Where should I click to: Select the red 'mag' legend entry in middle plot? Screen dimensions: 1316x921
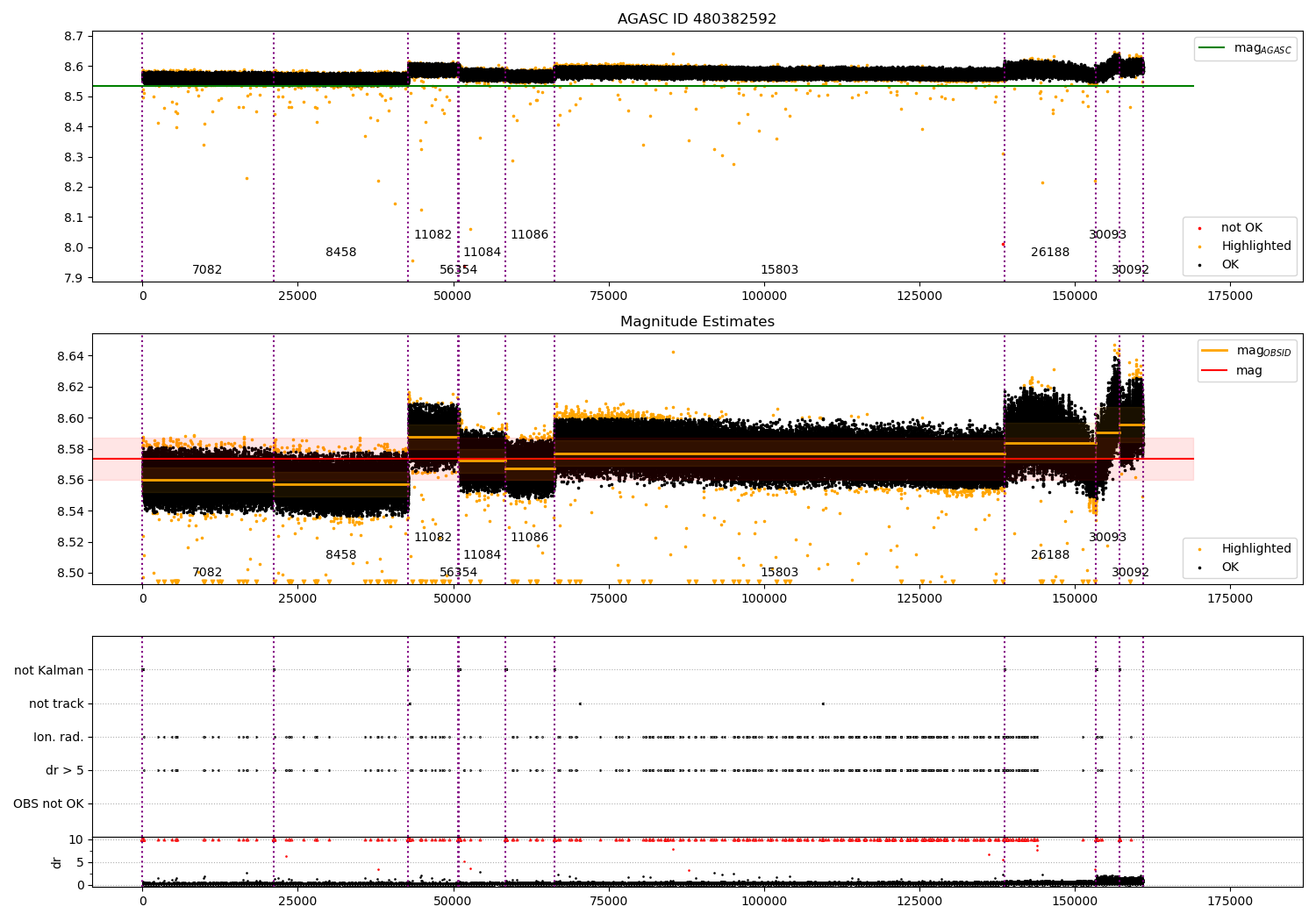point(1232,371)
